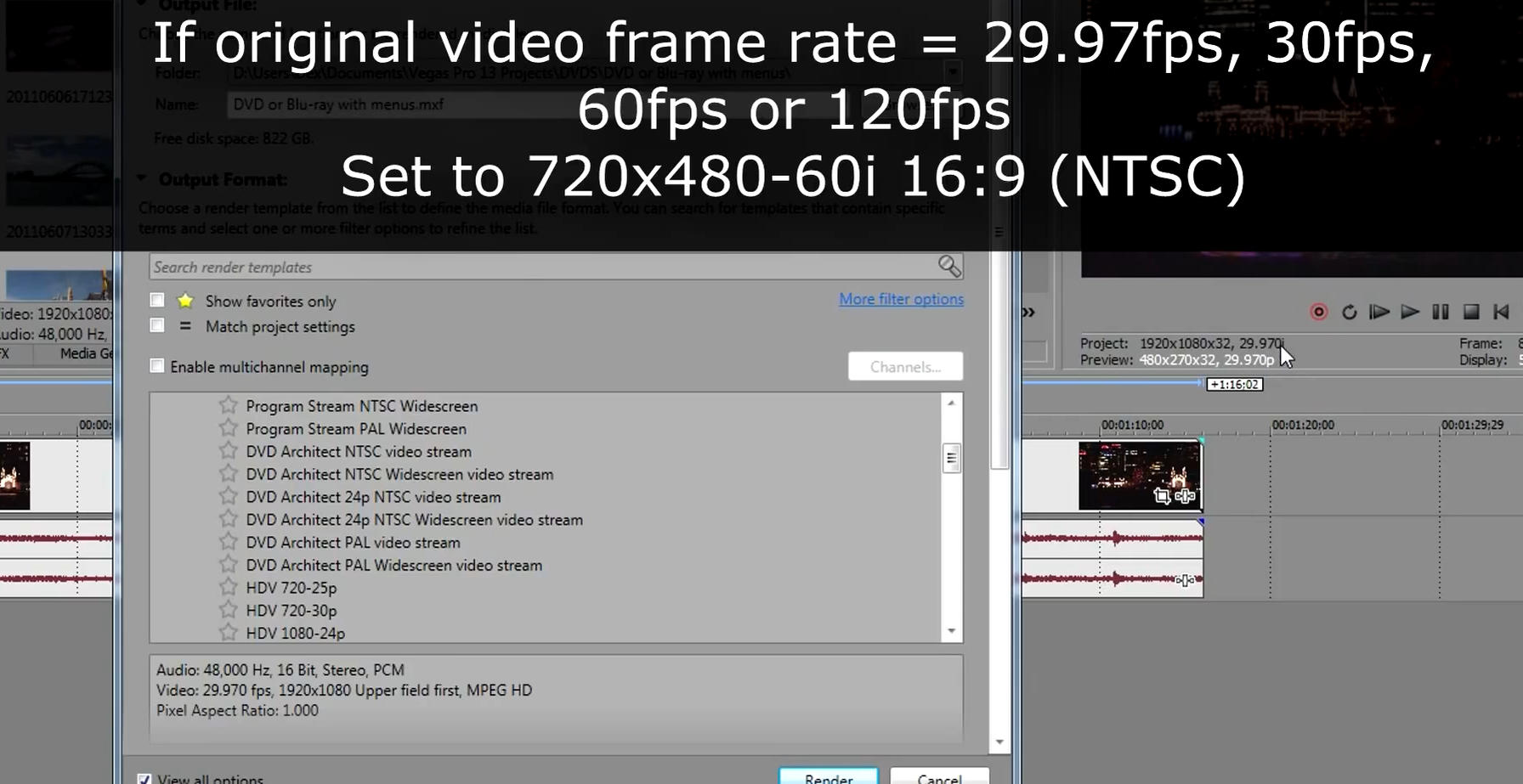Select DVD Architect 24p NTSC Widescreen video stream
The image size is (1523, 784).
(414, 520)
